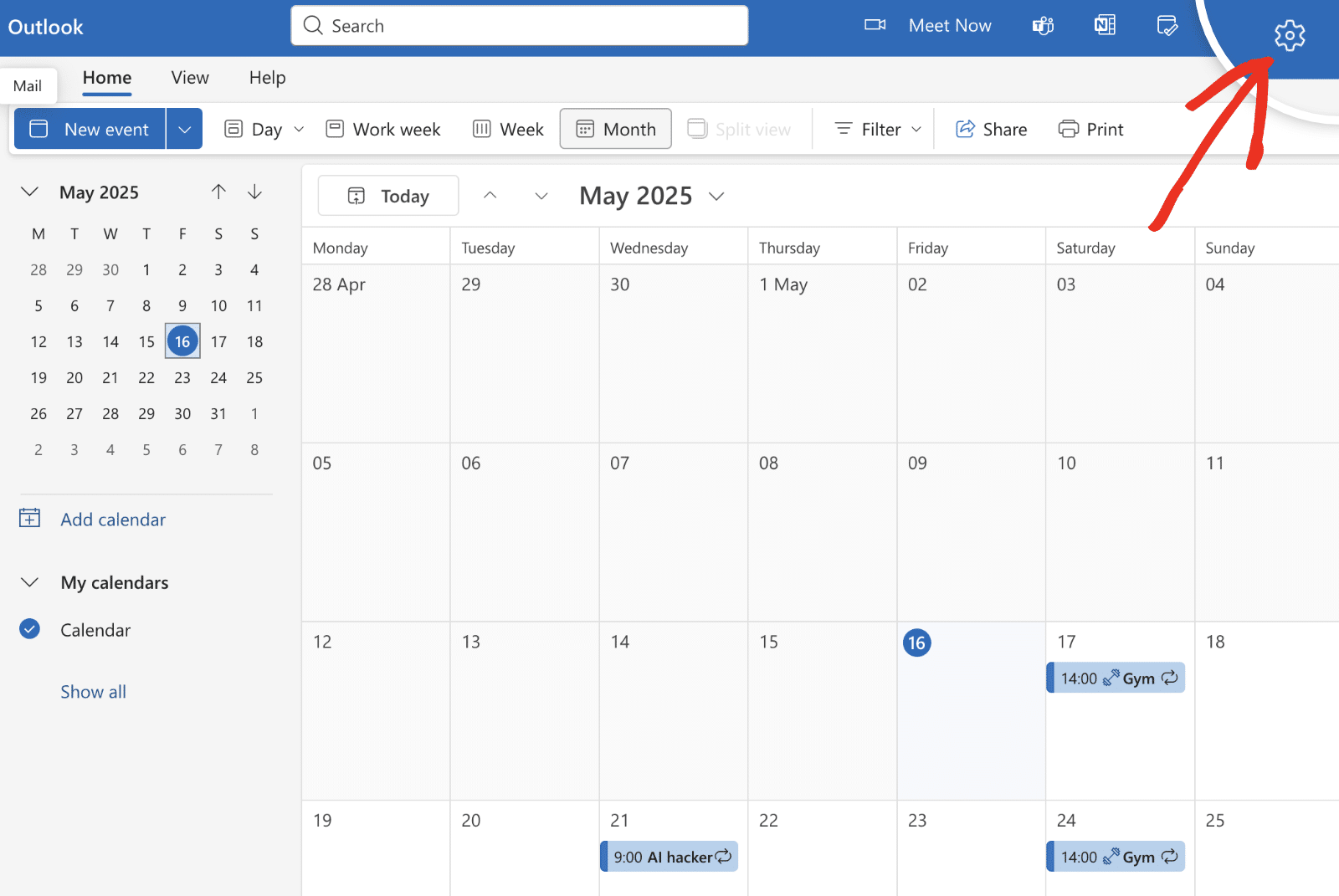Go to next month using mini calendar down arrow
This screenshot has width=1339, height=896.
click(255, 192)
